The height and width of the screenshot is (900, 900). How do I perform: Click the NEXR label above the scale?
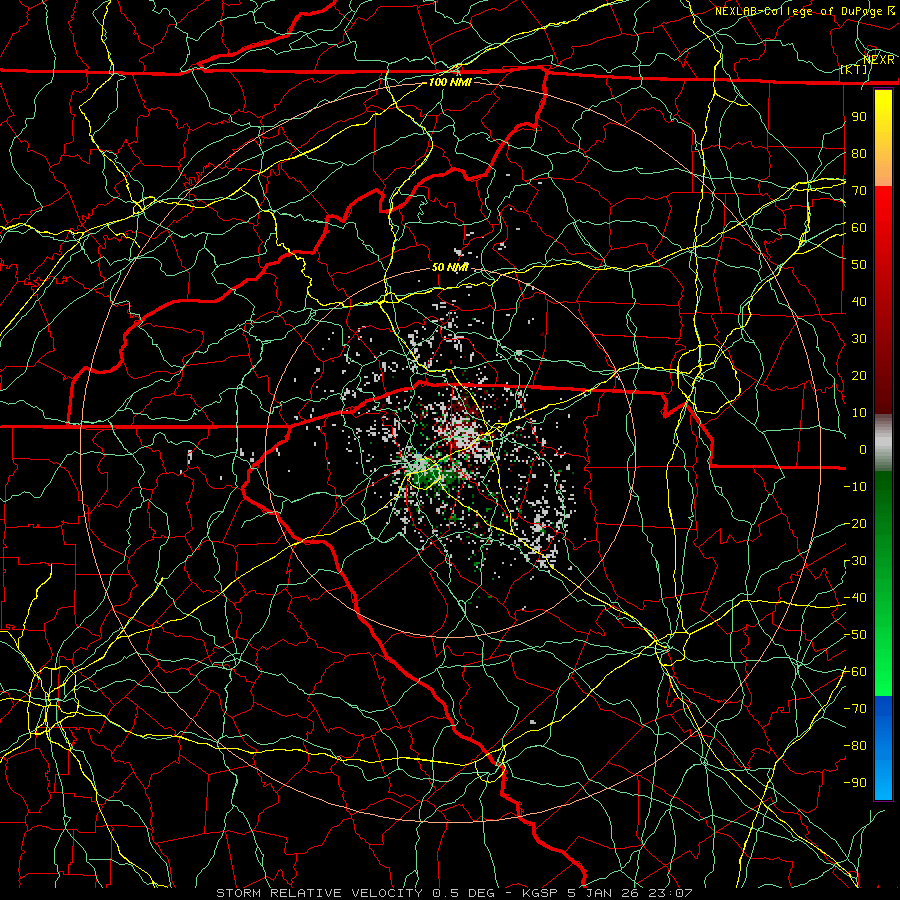coord(878,60)
